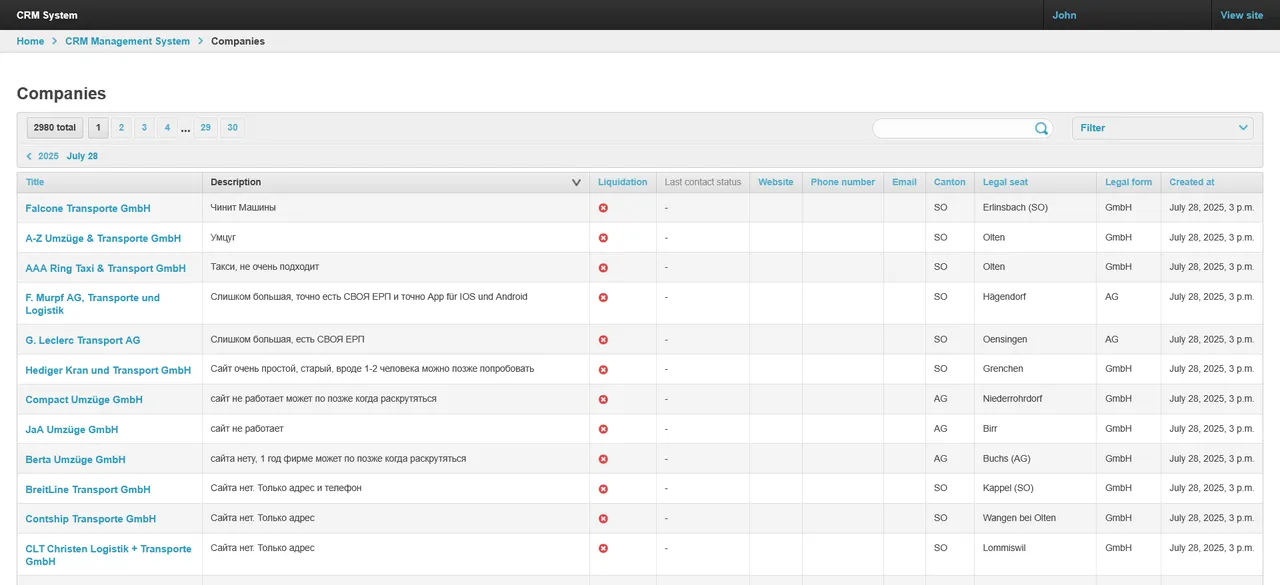The height and width of the screenshot is (585, 1280).
Task: Sort by the Title column
Action: 35,182
